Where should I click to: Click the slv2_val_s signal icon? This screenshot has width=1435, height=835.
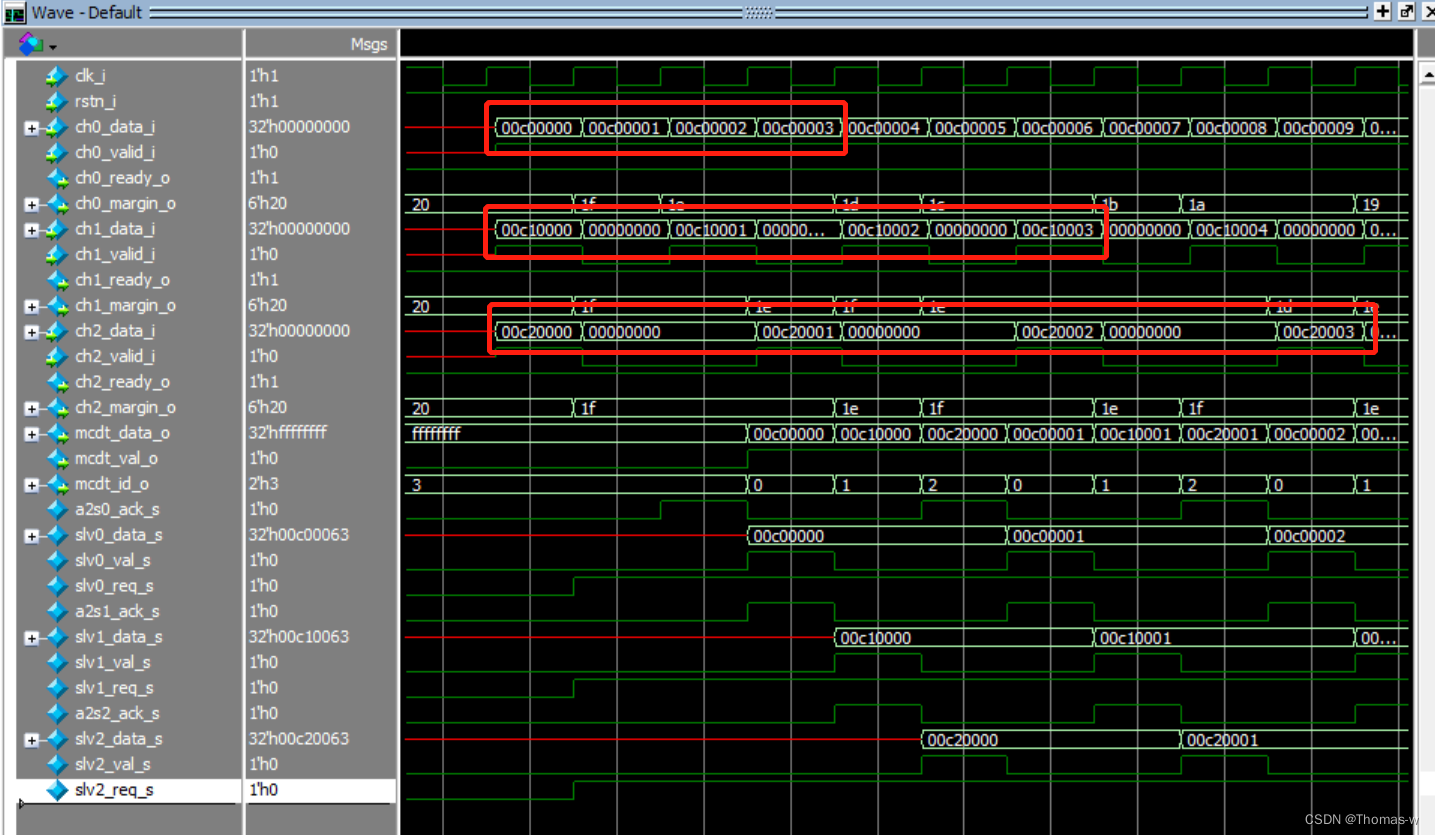click(57, 764)
